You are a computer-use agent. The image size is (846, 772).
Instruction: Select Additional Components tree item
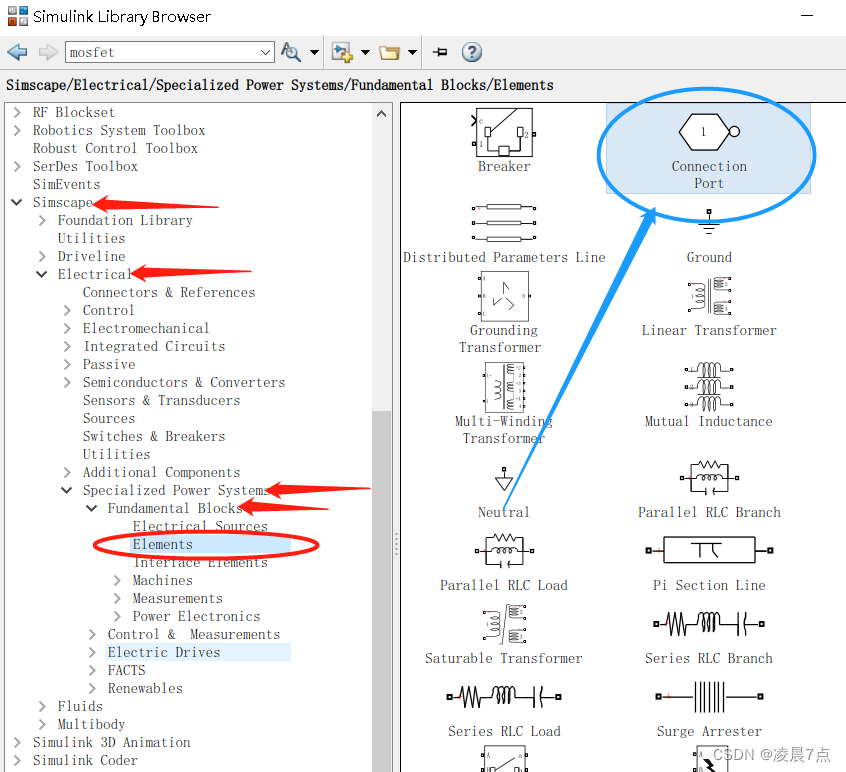click(161, 472)
